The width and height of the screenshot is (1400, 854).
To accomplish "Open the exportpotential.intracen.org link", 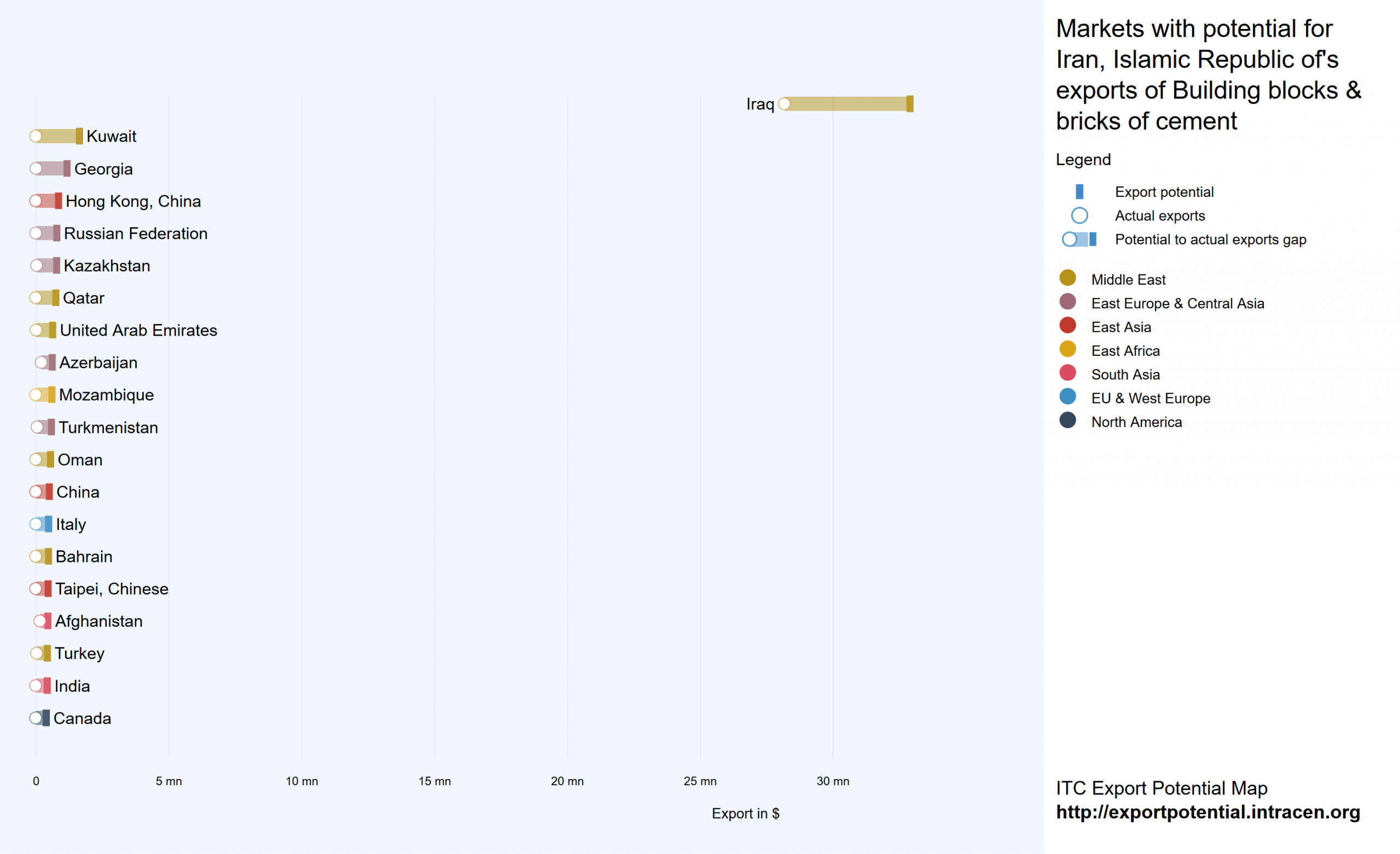I will 1208,812.
